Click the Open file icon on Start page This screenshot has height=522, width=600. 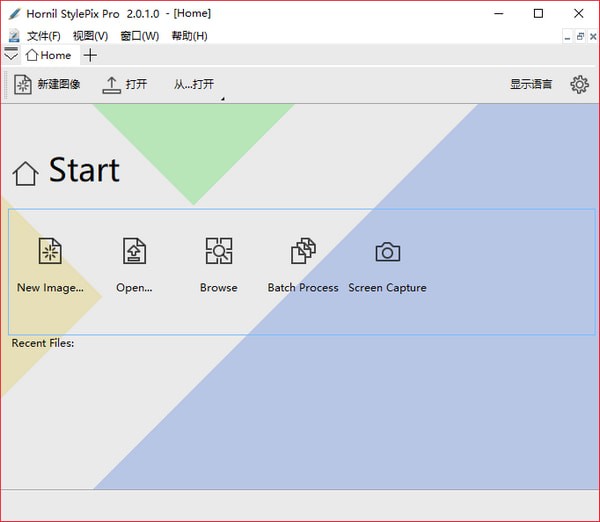pyautogui.click(x=134, y=251)
